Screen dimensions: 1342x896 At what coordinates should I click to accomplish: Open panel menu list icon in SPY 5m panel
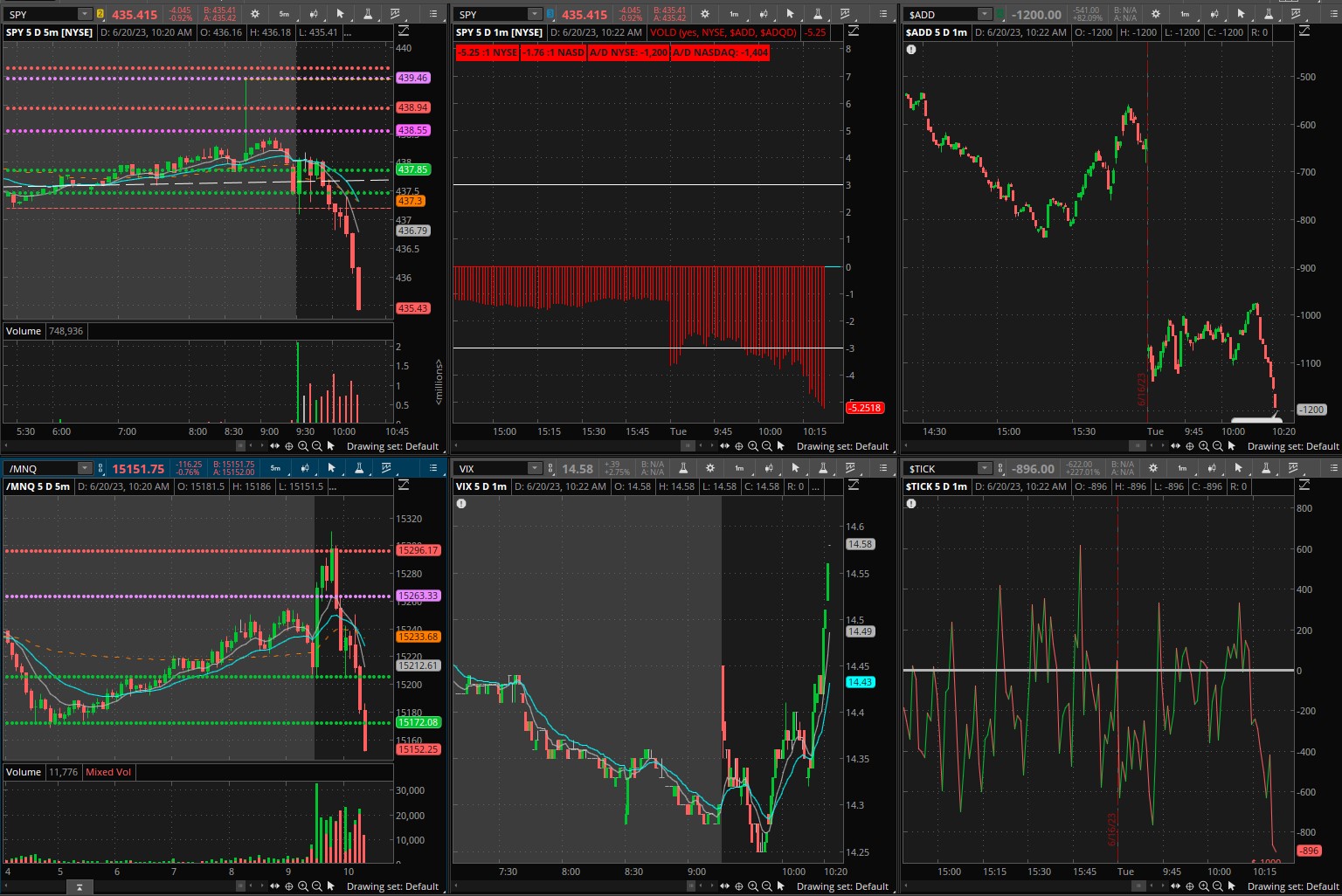(x=433, y=14)
